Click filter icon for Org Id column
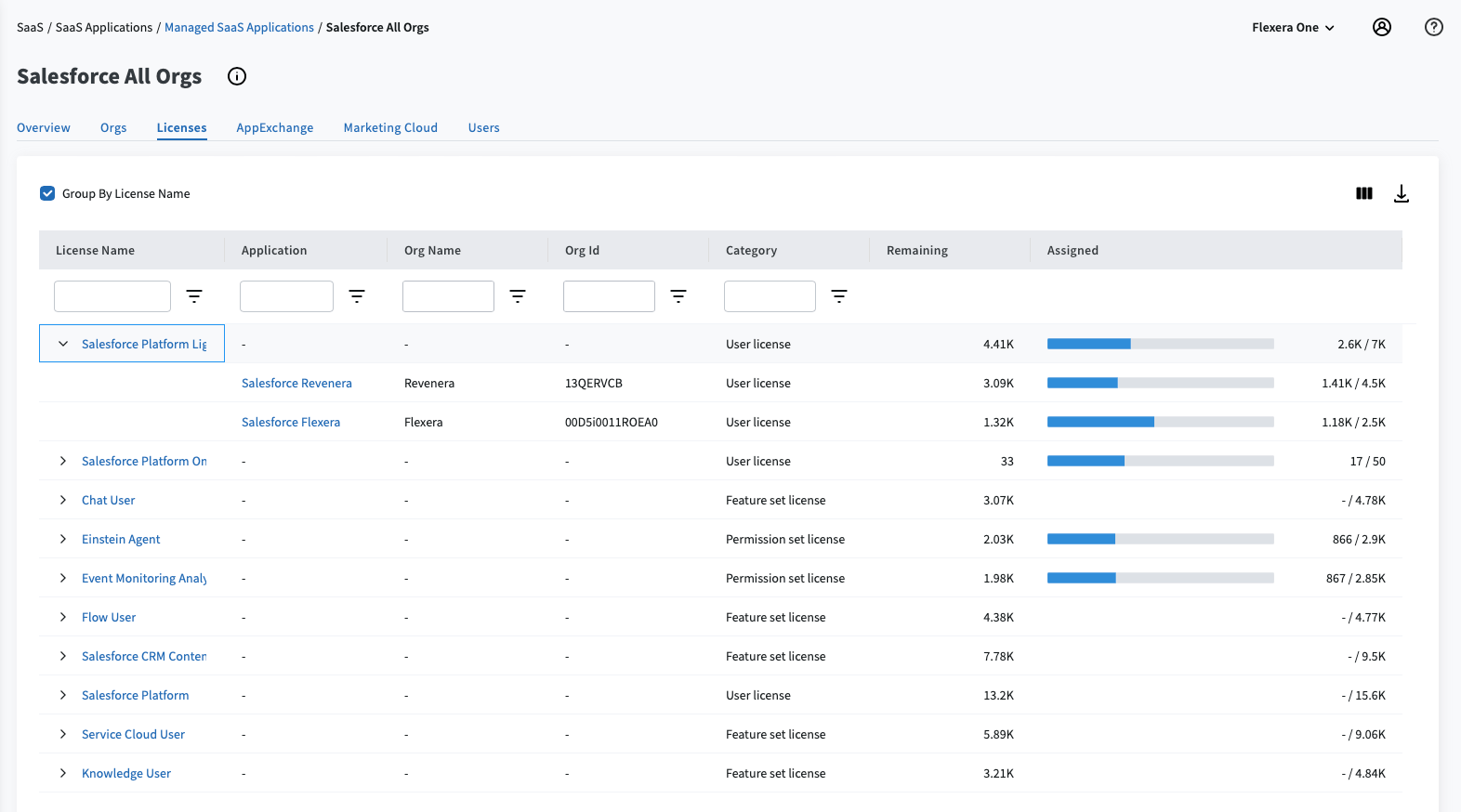This screenshot has height=812, width=1461. click(x=678, y=296)
